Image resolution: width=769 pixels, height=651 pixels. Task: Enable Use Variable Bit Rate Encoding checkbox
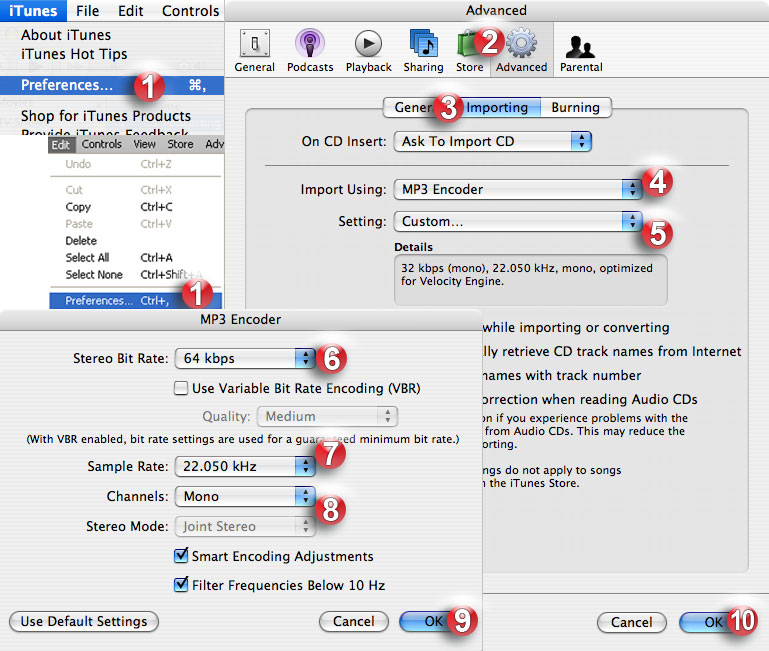(x=181, y=388)
